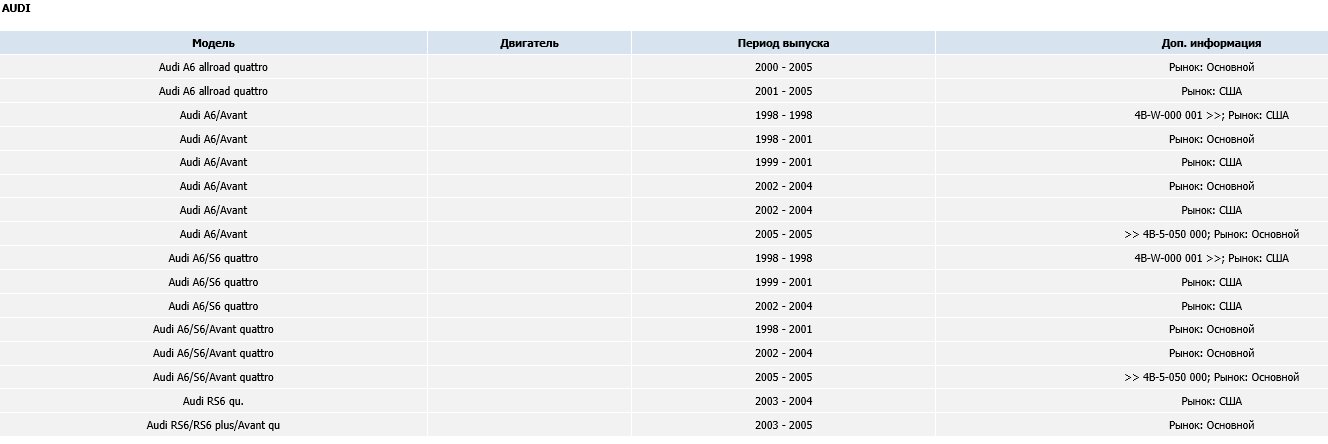Select Audi A6/Avant model in the 1998 - 1998 row
This screenshot has width=1328, height=444.
pyautogui.click(x=213, y=115)
